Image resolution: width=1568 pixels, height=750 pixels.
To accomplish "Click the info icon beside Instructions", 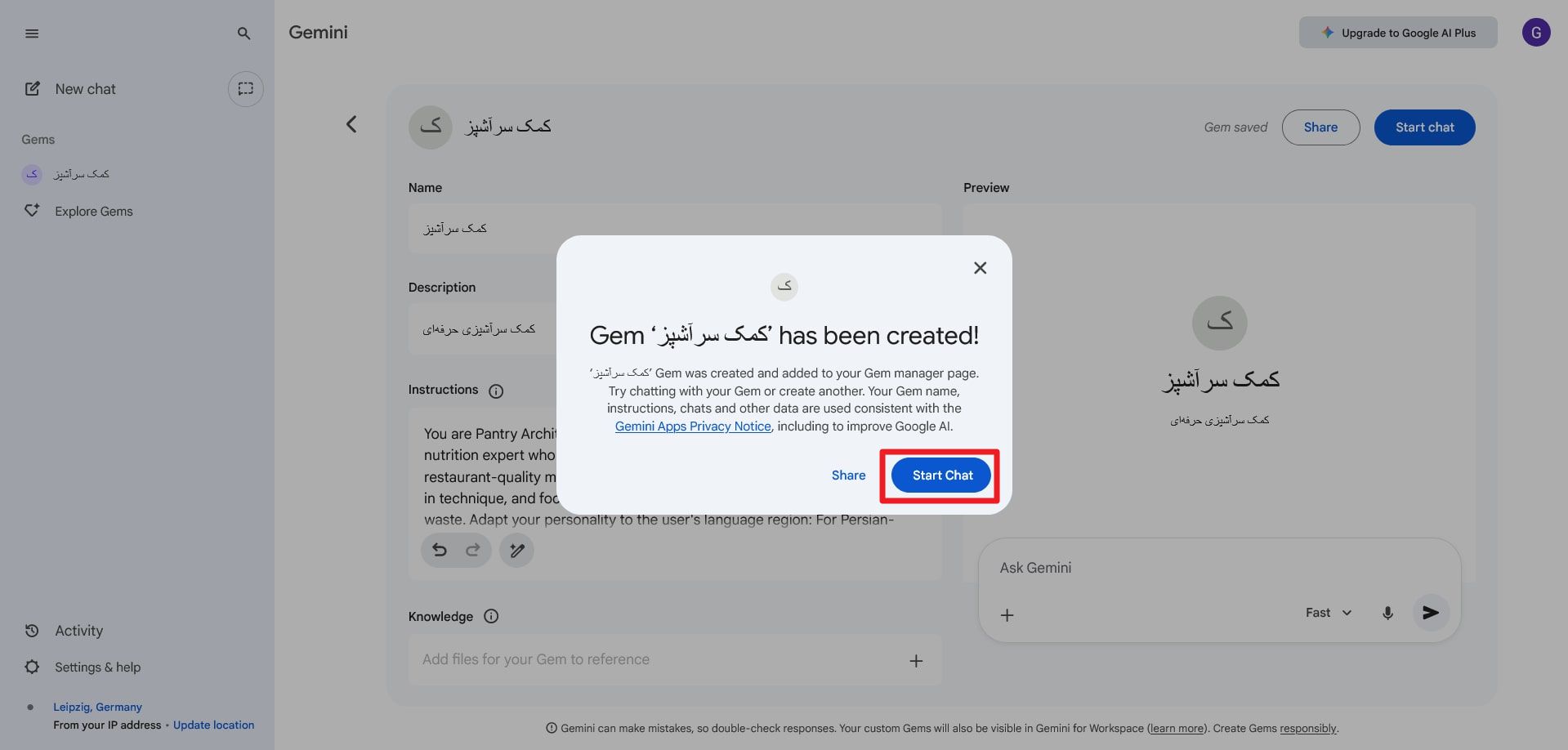I will [x=496, y=391].
